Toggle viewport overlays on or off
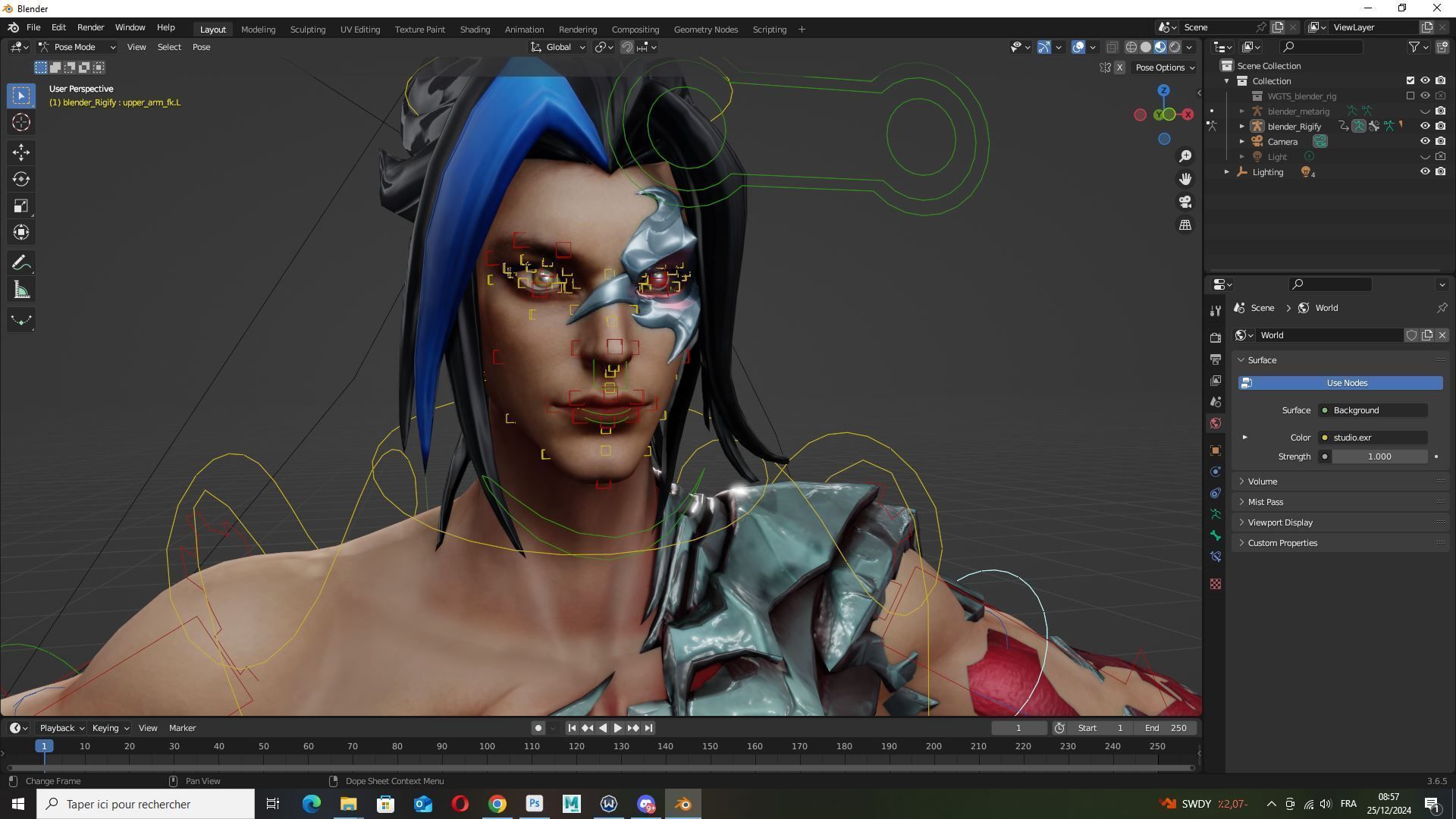Viewport: 1456px width, 819px height. [1078, 47]
